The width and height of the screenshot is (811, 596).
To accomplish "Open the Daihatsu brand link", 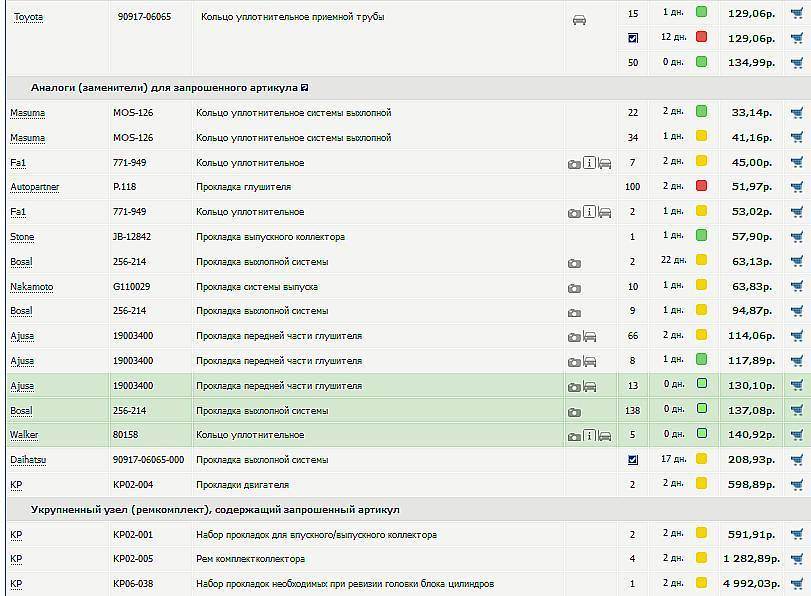I will tap(28, 460).
